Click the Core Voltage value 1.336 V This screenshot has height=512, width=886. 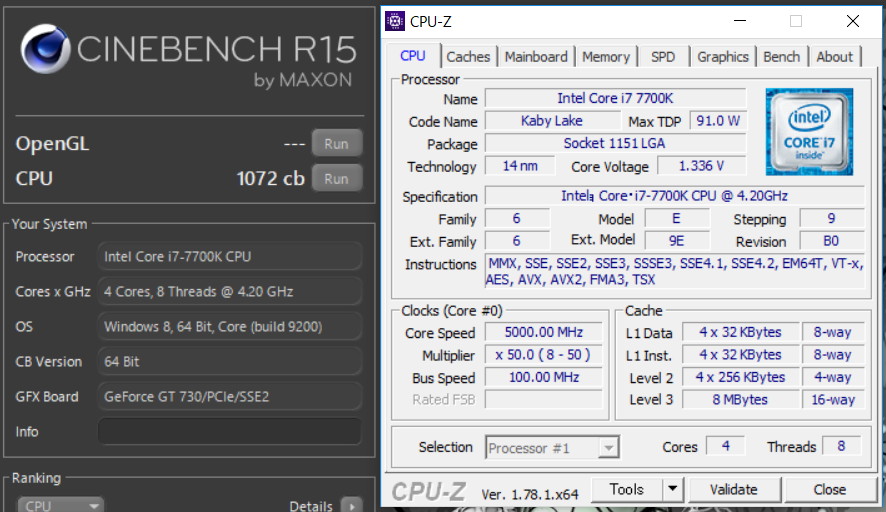coord(701,166)
